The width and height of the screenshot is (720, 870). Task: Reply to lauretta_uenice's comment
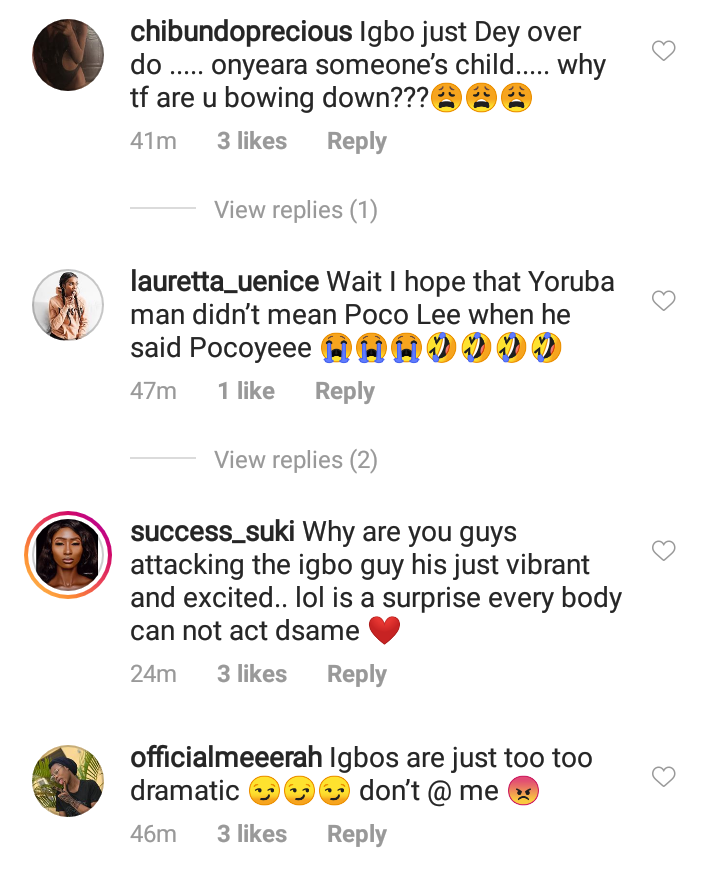click(x=344, y=392)
